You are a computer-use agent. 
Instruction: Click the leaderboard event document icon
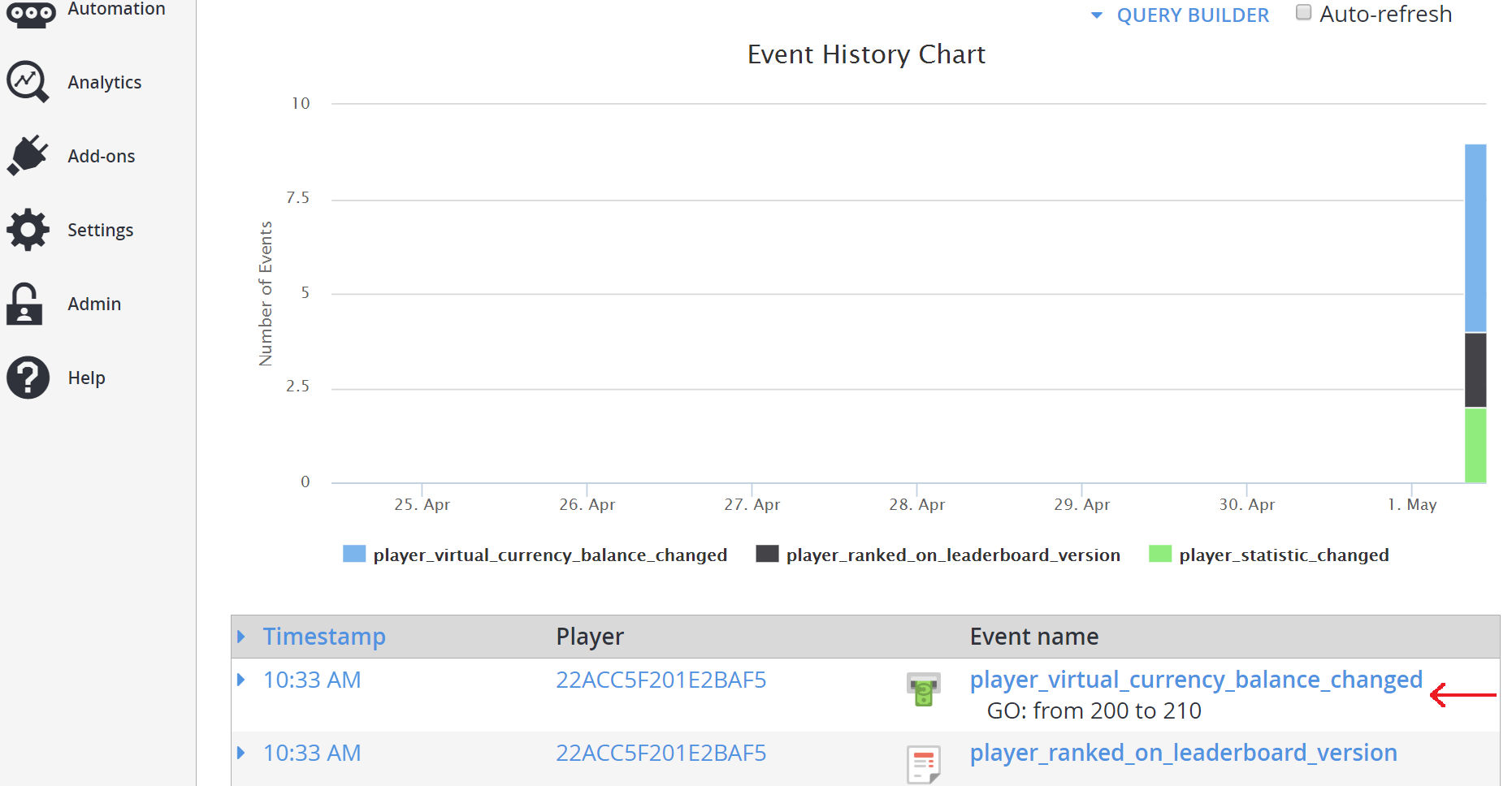(x=924, y=763)
